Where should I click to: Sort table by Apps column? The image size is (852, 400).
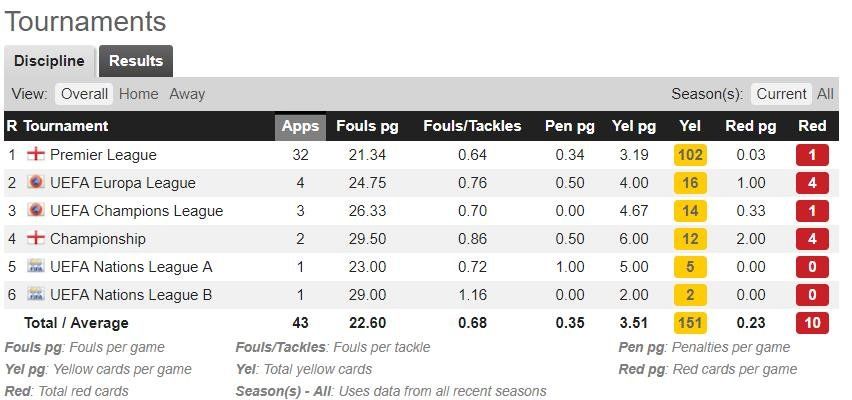tap(300, 127)
